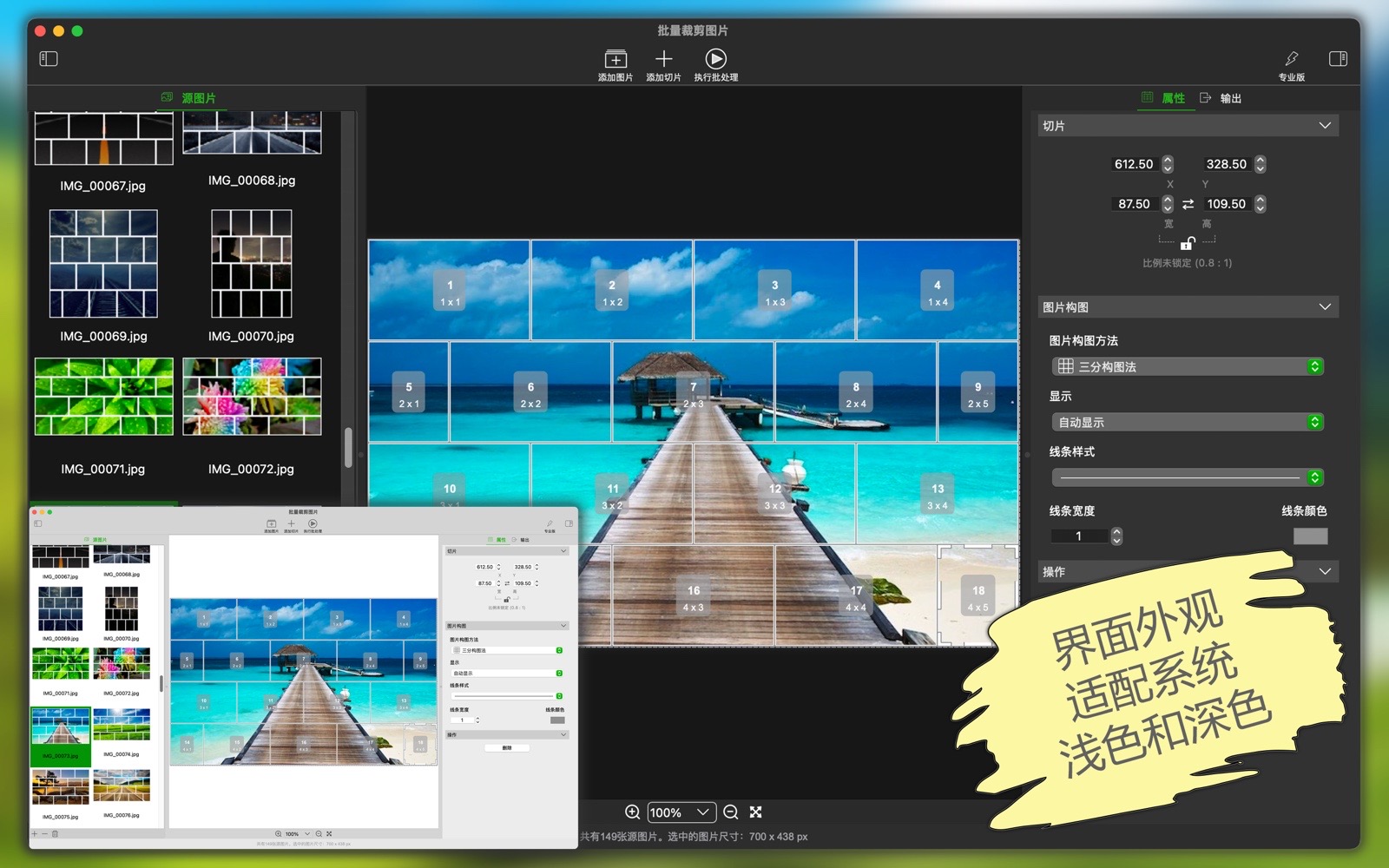Viewport: 1389px width, 868px height.
Task: Toggle the right inspector panel icon
Action: (1338, 59)
